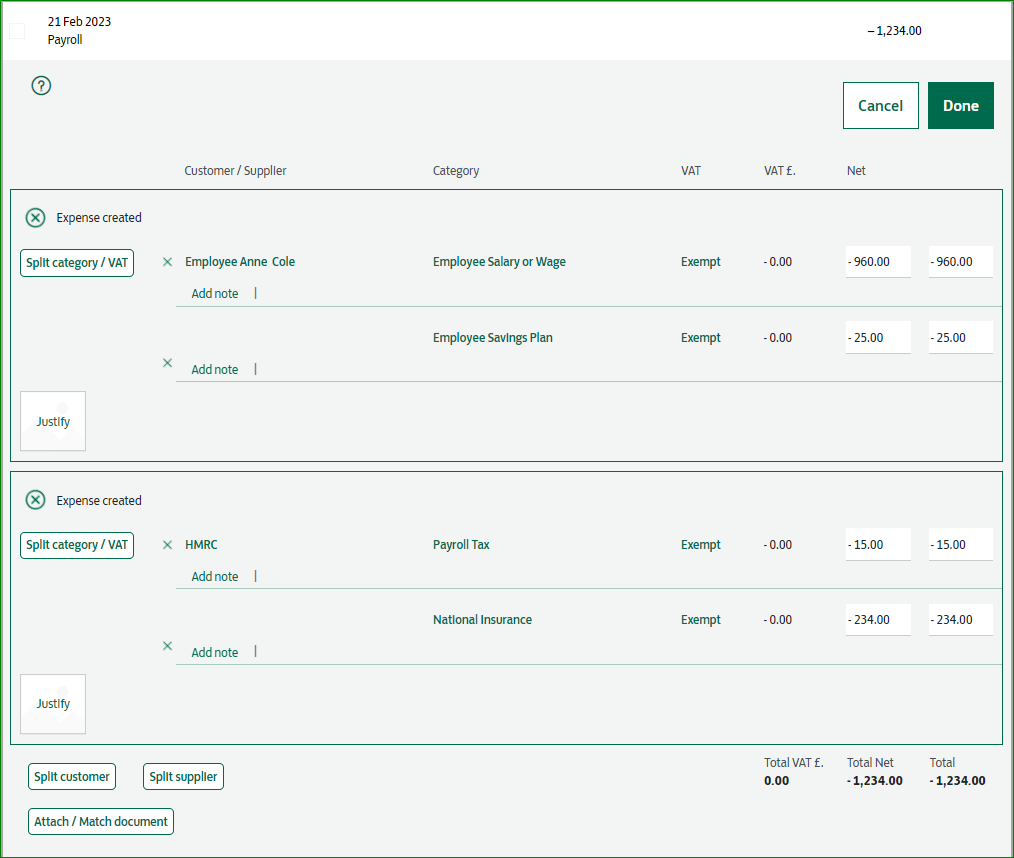
Task: Delete the HMRC Payroll Tax line
Action: coord(167,544)
